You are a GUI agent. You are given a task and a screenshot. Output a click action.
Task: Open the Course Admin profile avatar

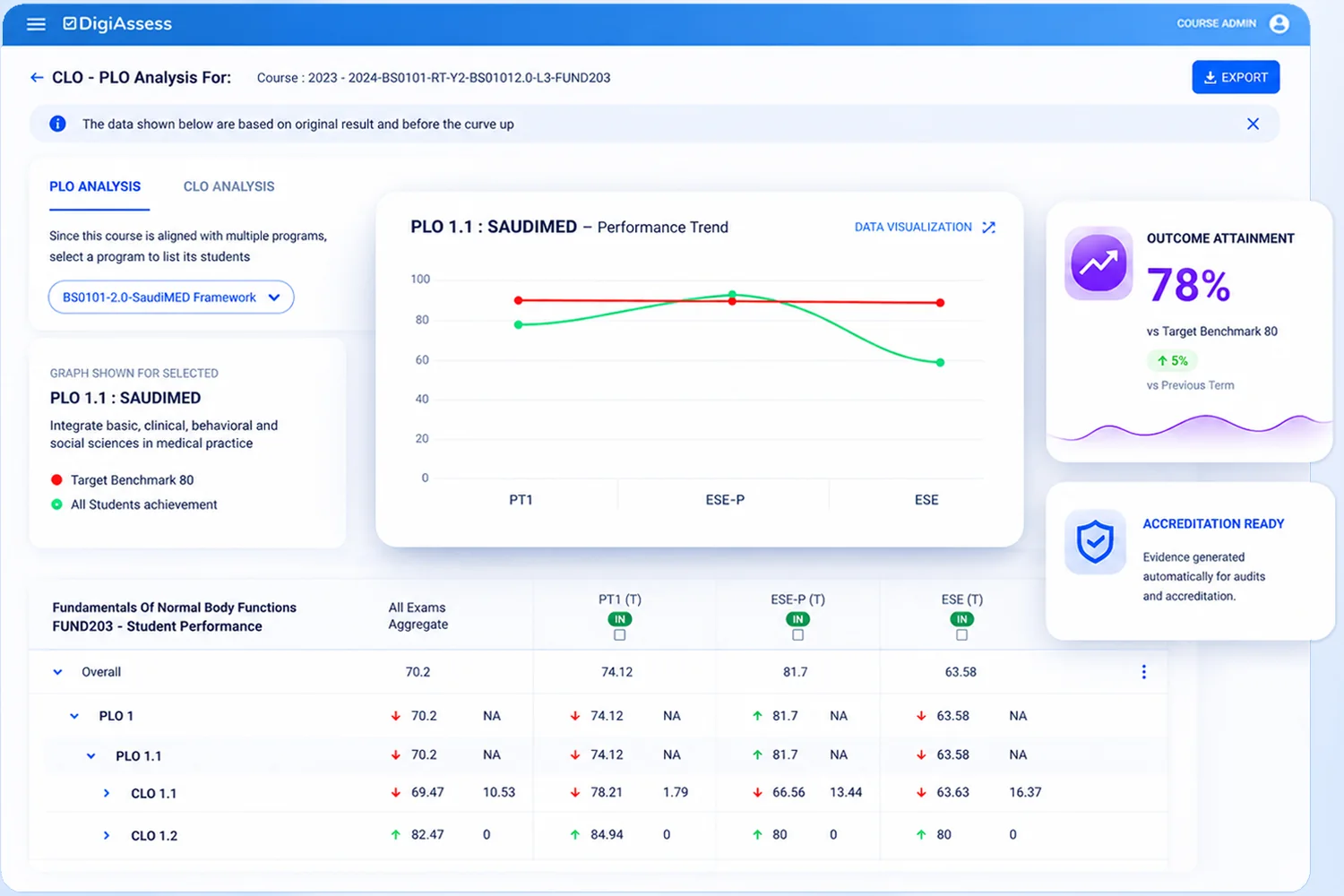1279,24
